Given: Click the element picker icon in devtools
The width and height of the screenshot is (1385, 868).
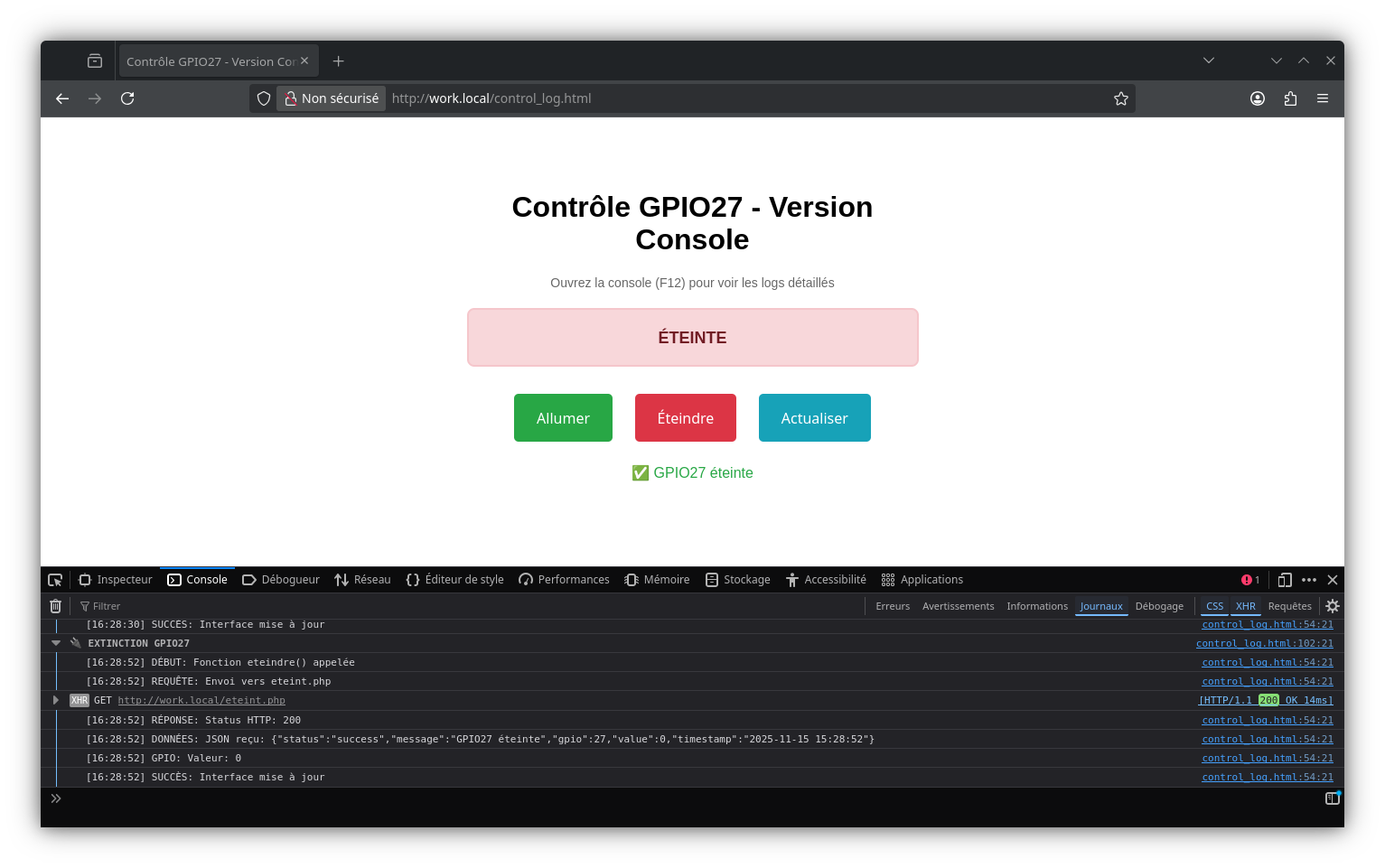Looking at the screenshot, I should [55, 580].
